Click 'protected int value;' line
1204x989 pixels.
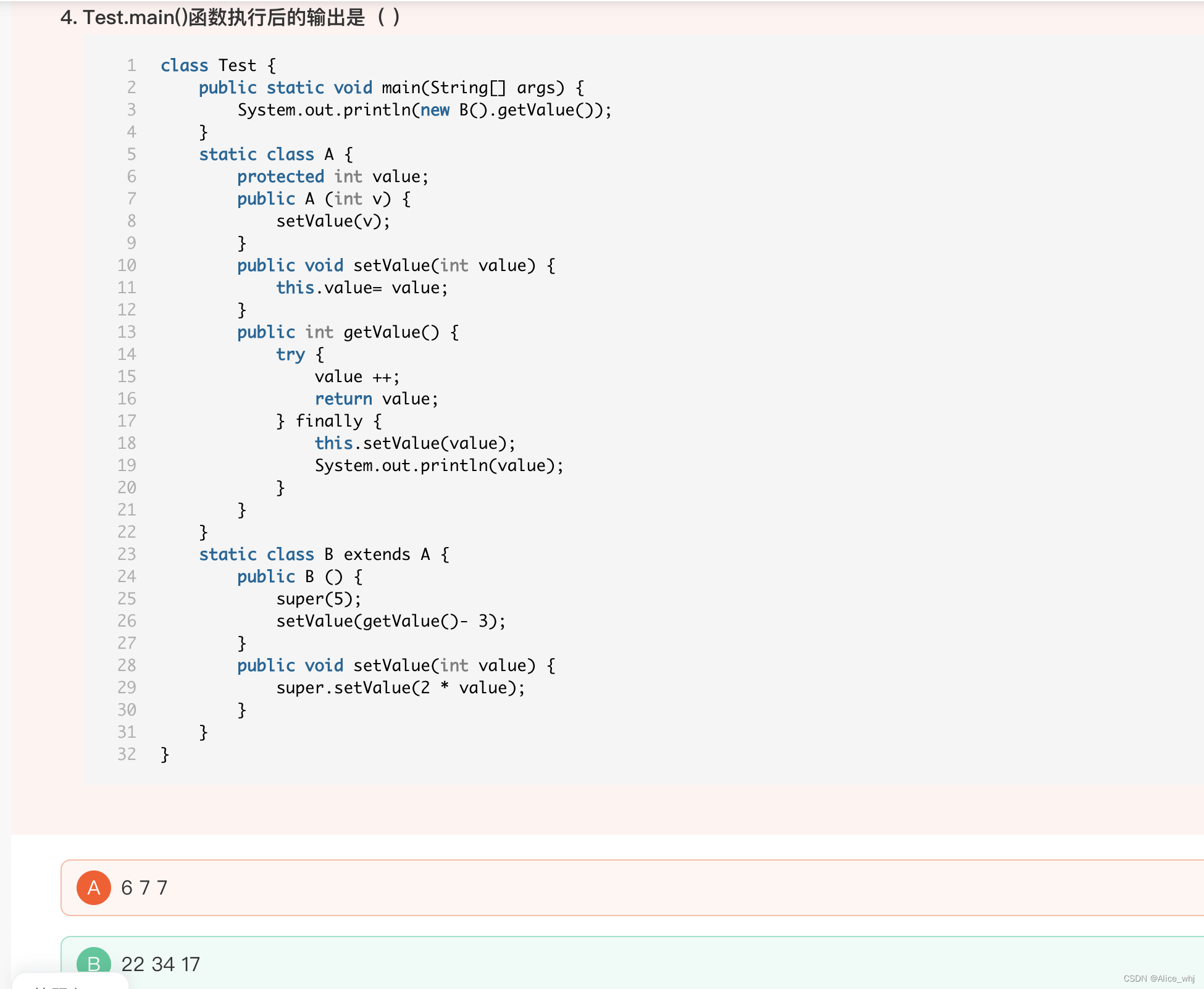(333, 177)
